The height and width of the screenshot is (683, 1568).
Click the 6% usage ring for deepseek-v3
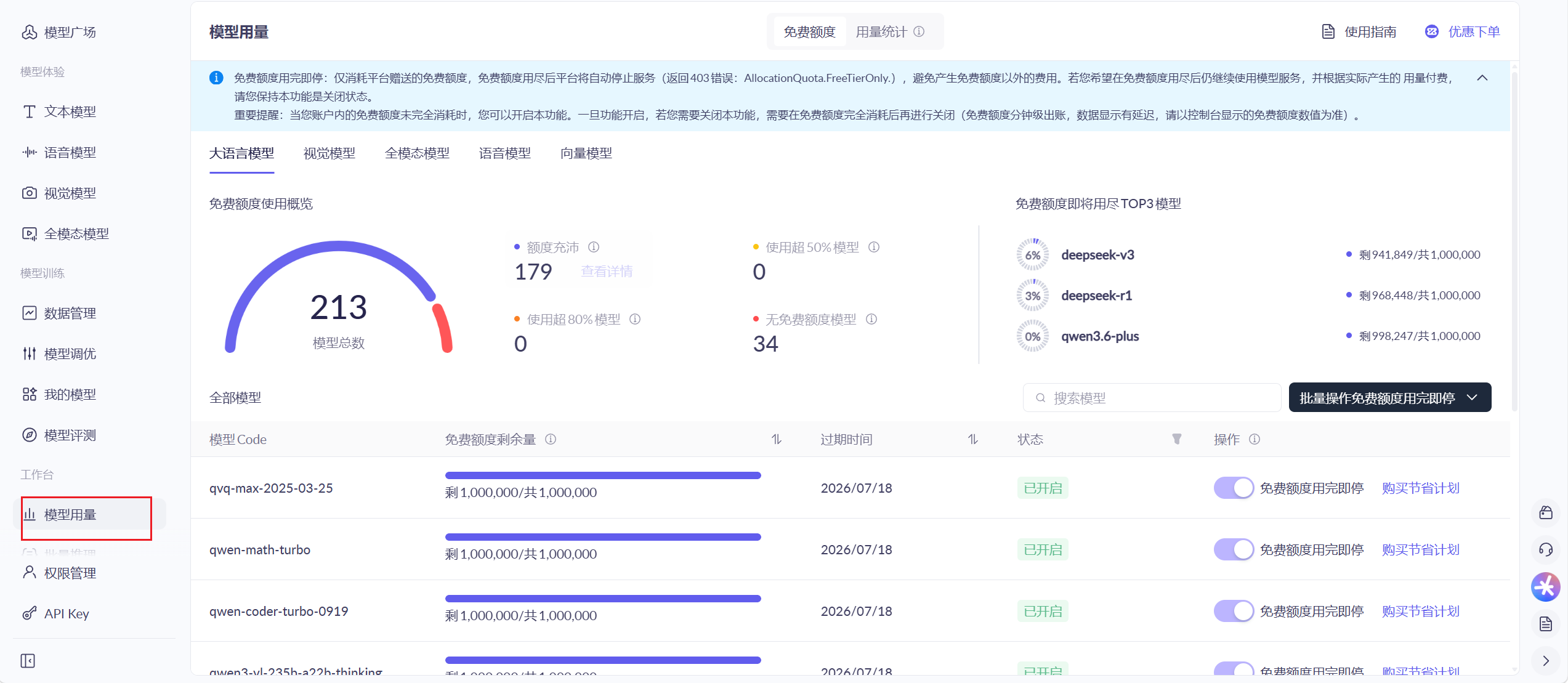(1033, 255)
